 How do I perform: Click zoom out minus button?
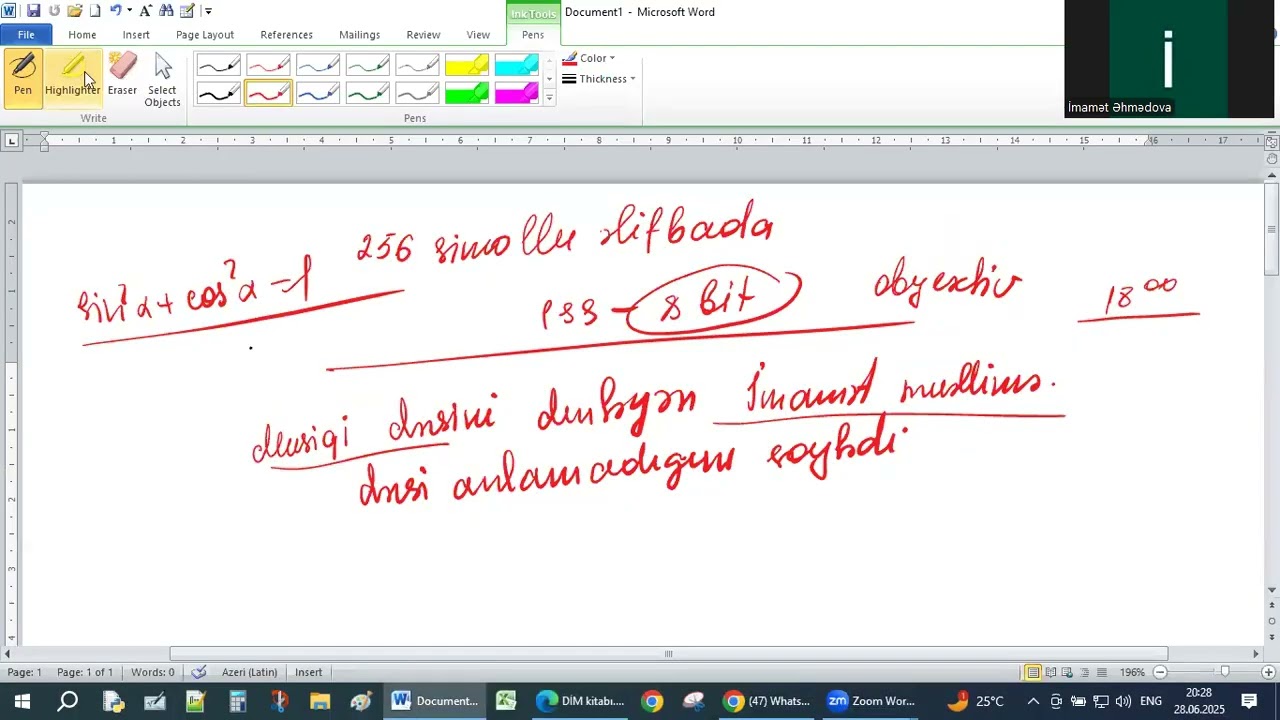1160,672
